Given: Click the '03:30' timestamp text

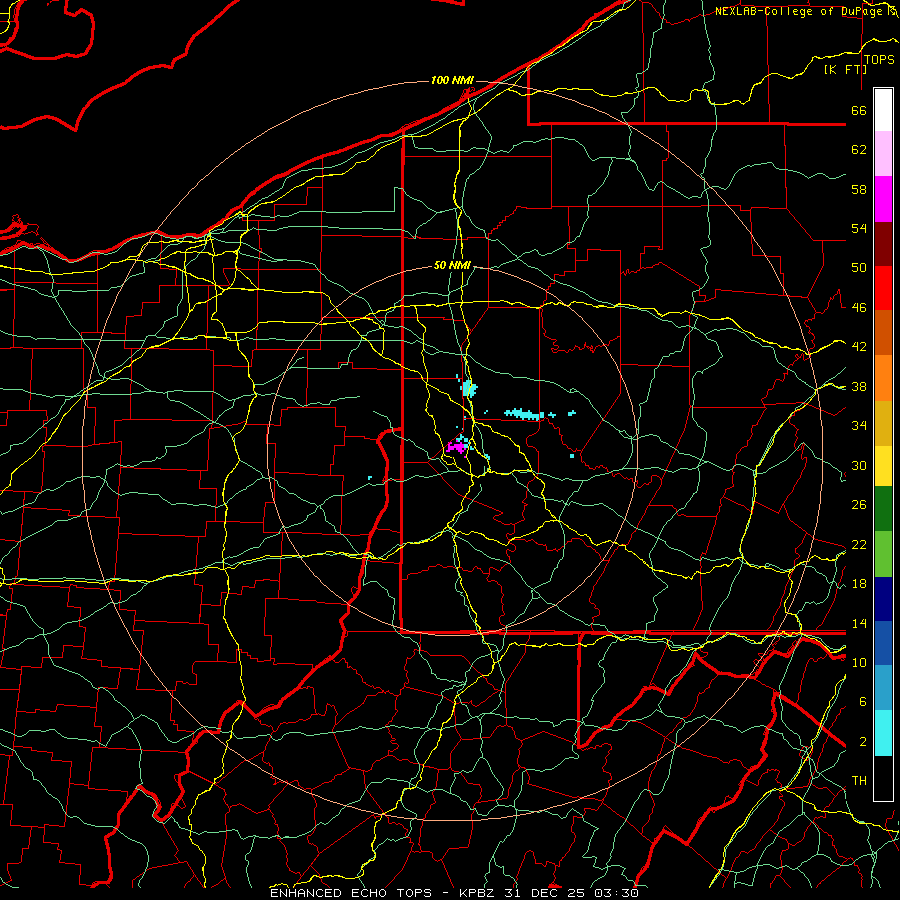Looking at the screenshot, I should 616,893.
